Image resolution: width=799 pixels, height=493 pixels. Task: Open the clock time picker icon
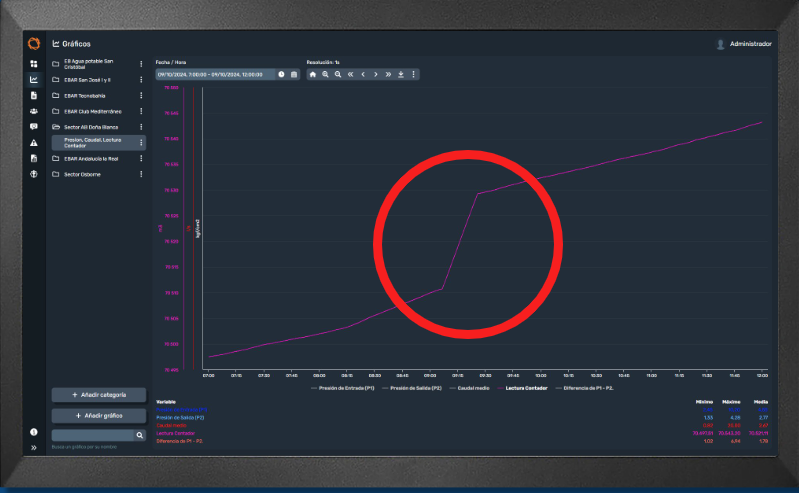(x=281, y=74)
